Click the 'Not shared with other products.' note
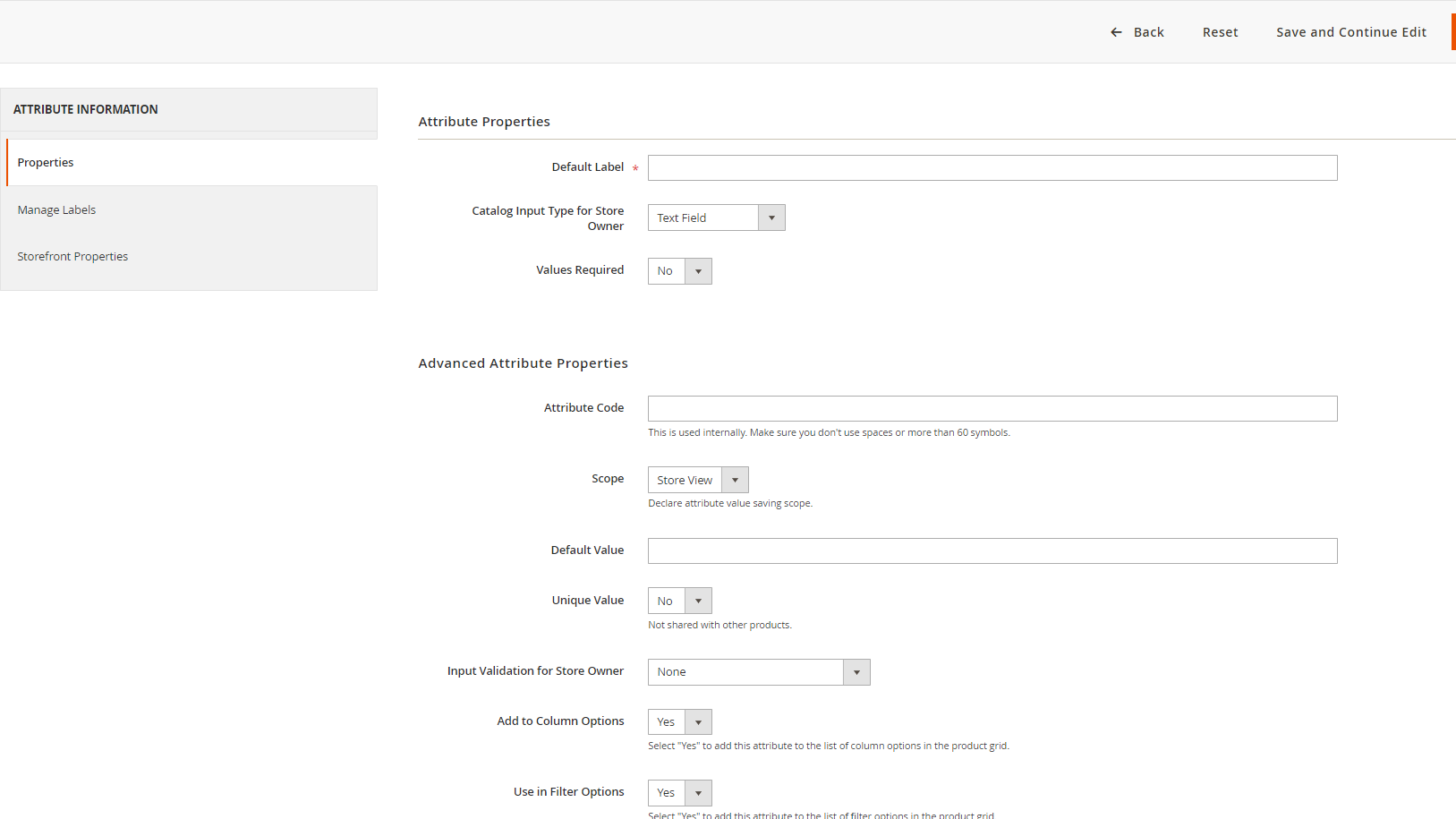Screen dimensions: 1456x819 coord(719,625)
